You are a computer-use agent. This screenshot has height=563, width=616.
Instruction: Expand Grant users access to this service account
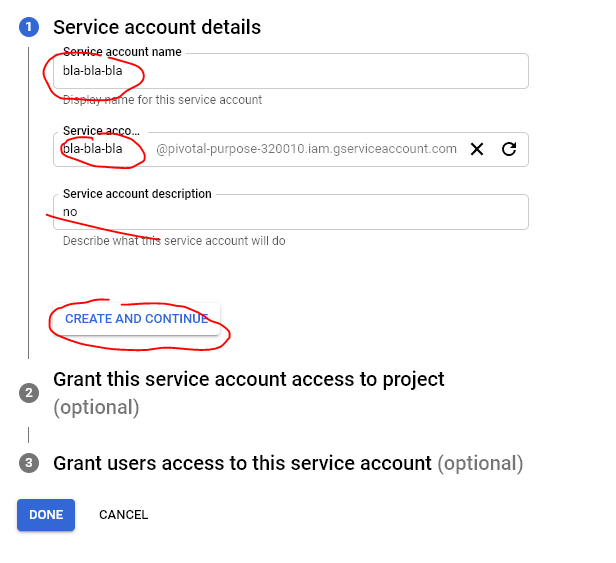coord(242,463)
